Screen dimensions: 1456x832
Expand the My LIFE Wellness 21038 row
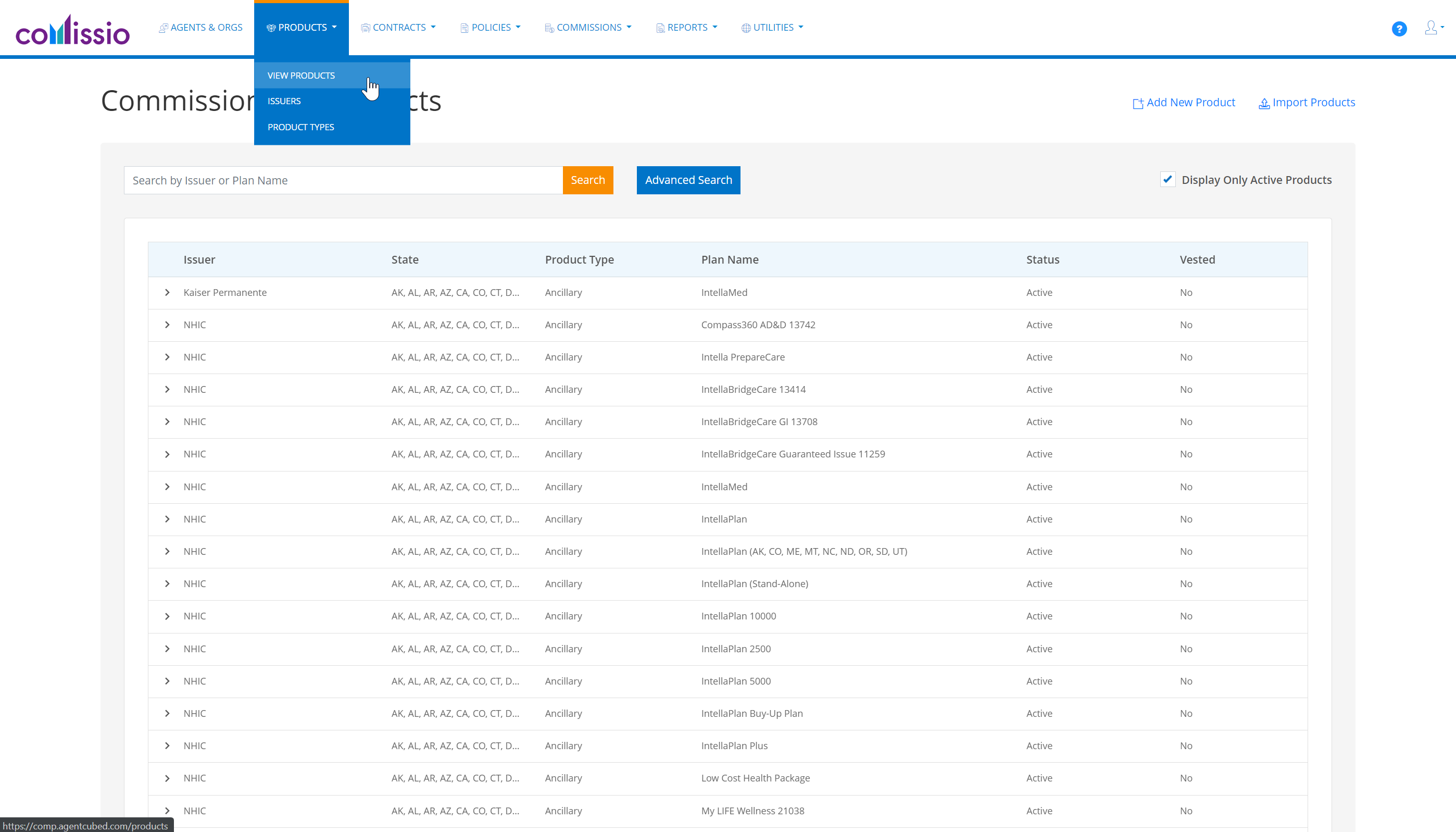(x=167, y=811)
